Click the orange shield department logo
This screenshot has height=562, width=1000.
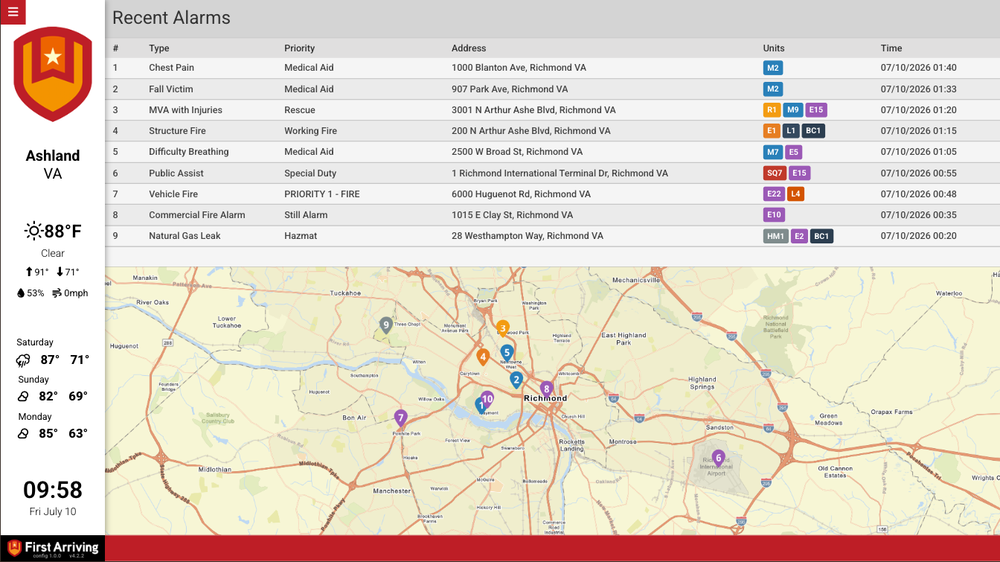point(53,73)
